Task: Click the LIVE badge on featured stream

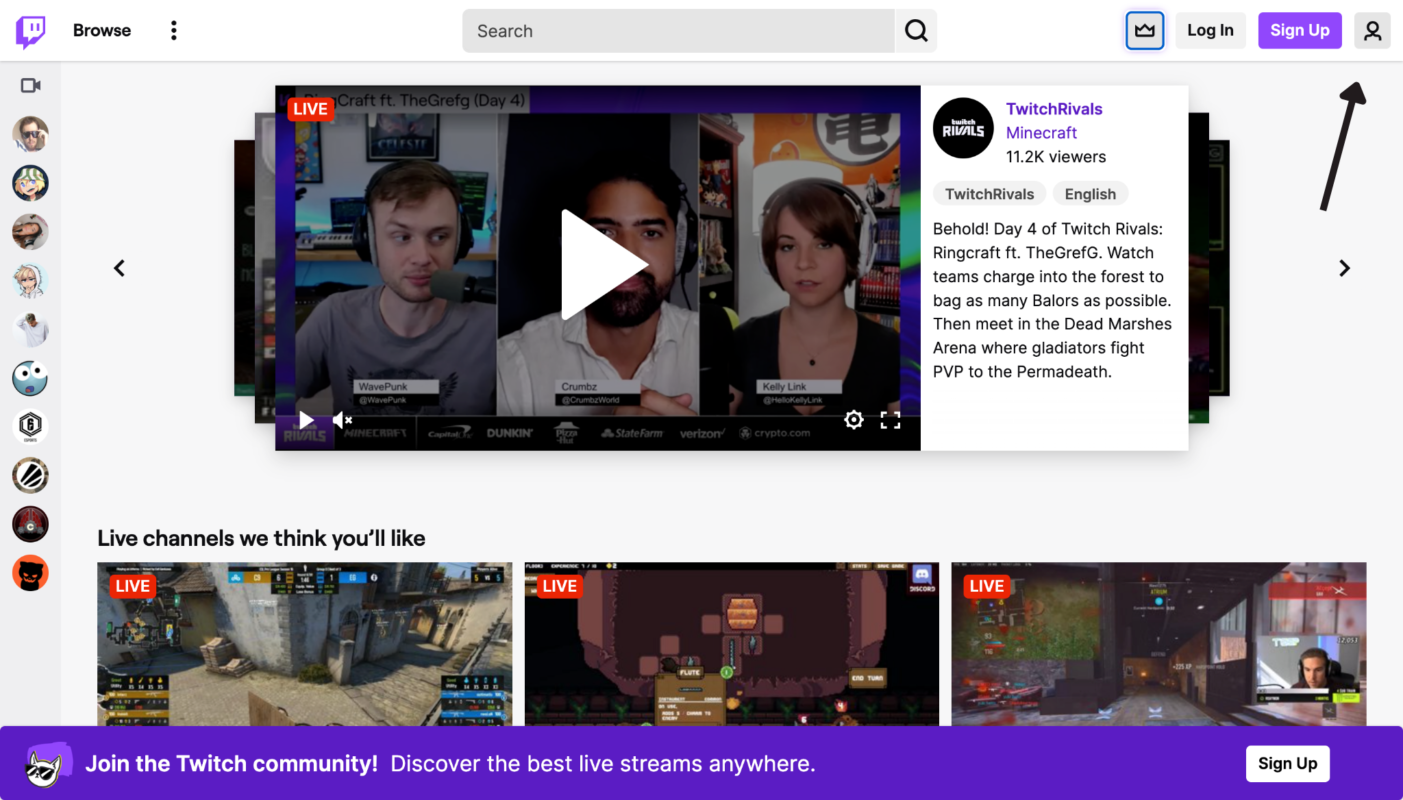Action: 310,109
